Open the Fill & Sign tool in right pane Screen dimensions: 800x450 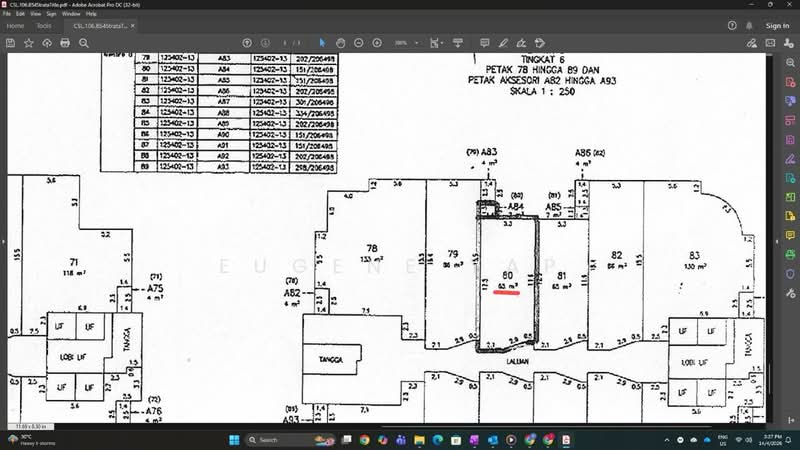[790, 159]
